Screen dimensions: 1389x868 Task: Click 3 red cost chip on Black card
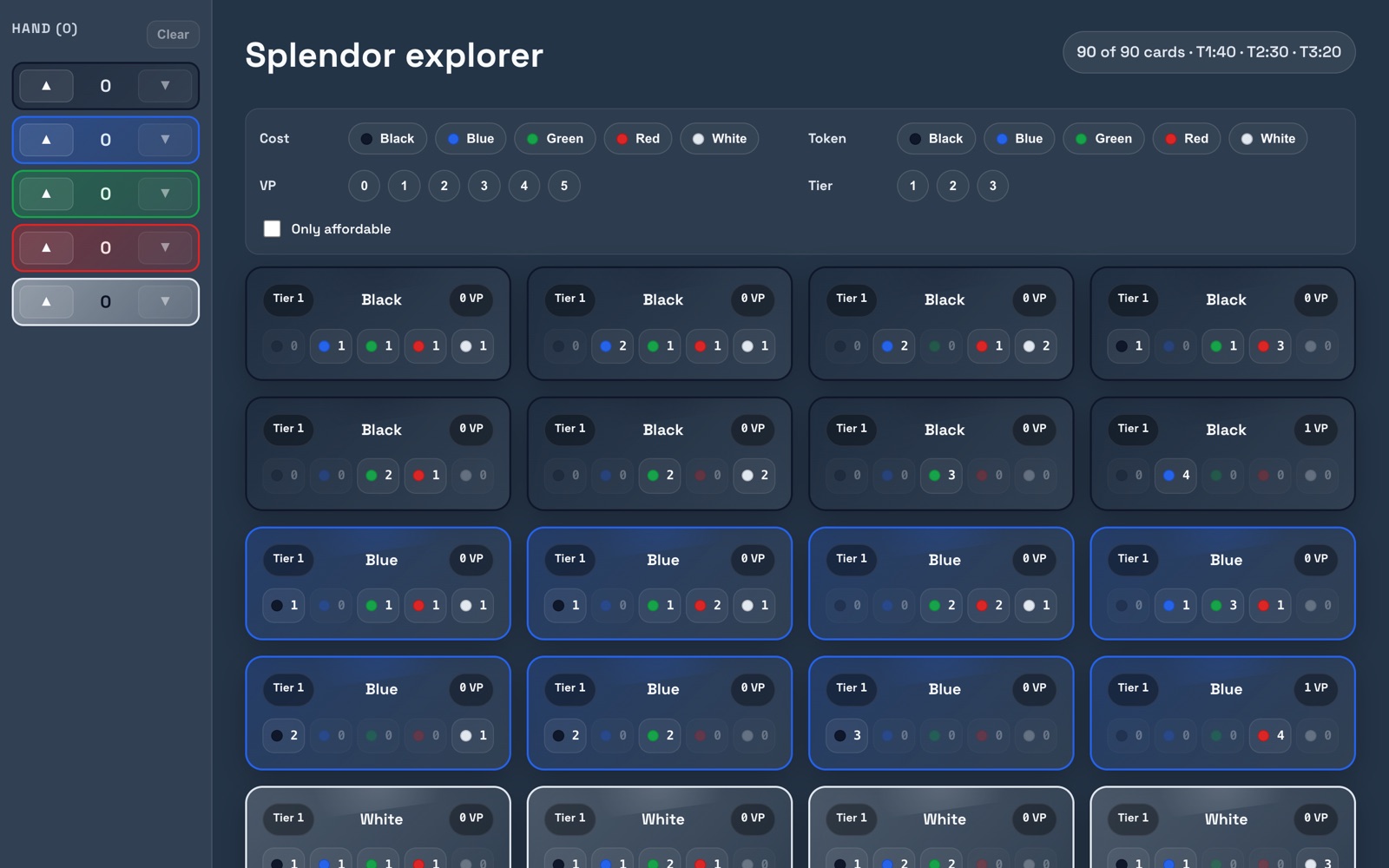[1270, 345]
